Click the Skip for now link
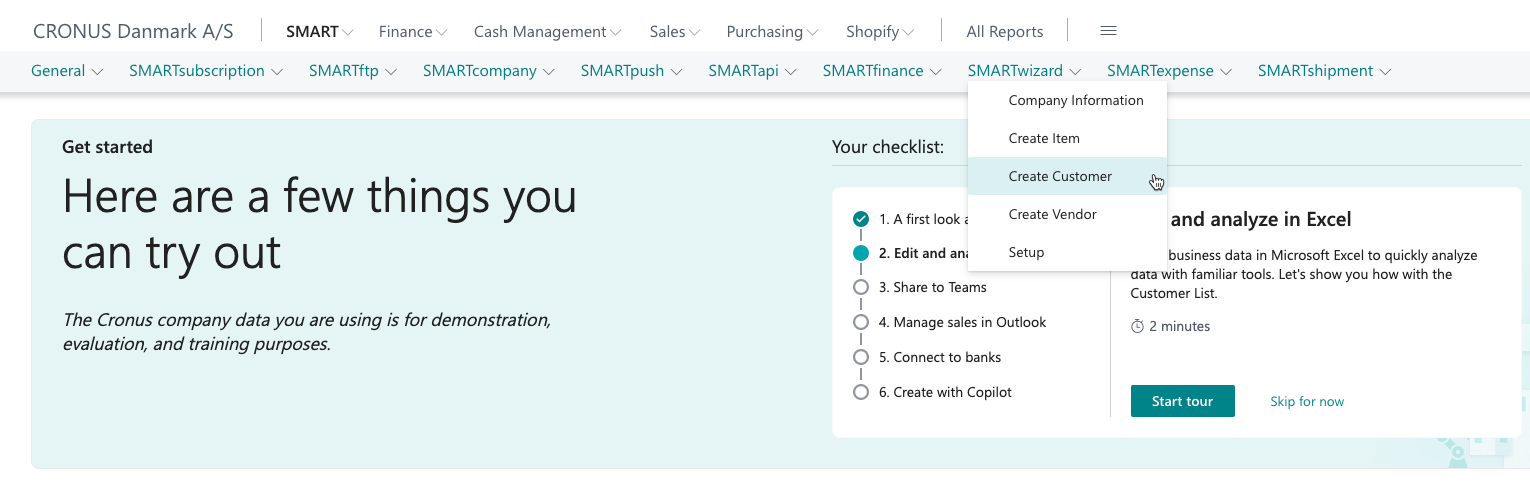Image resolution: width=1530 pixels, height=497 pixels. pos(1306,401)
